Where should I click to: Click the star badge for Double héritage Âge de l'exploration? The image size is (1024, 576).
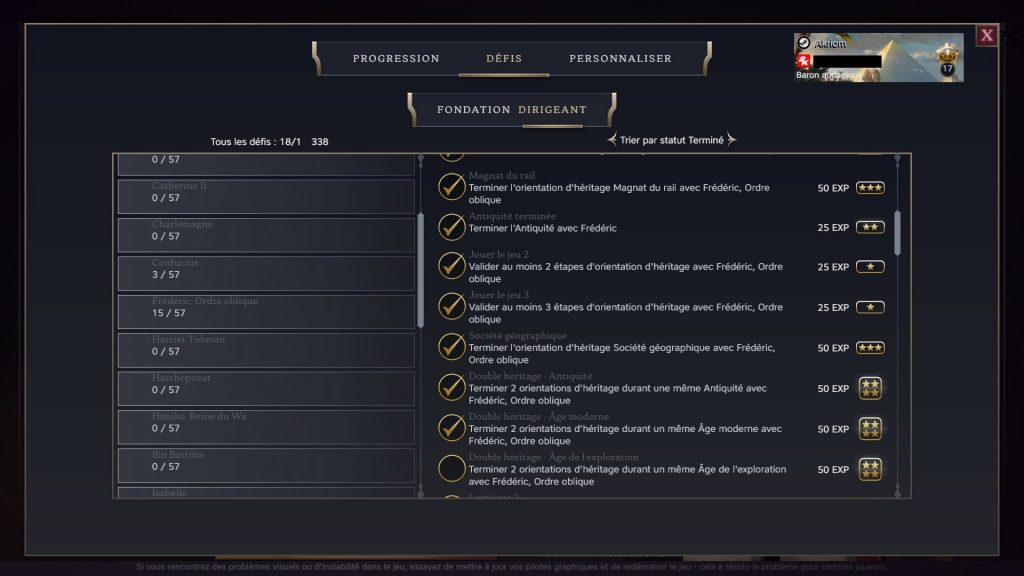tap(870, 469)
